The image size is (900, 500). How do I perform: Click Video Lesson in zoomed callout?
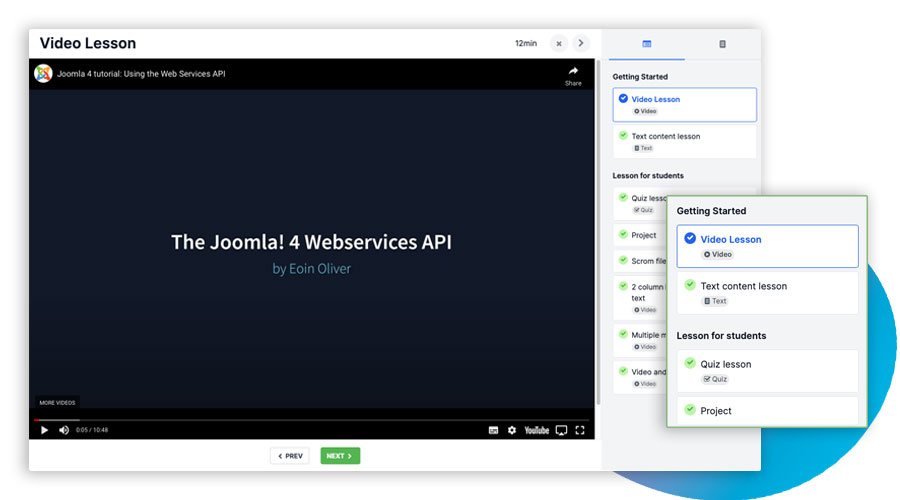[x=767, y=246]
